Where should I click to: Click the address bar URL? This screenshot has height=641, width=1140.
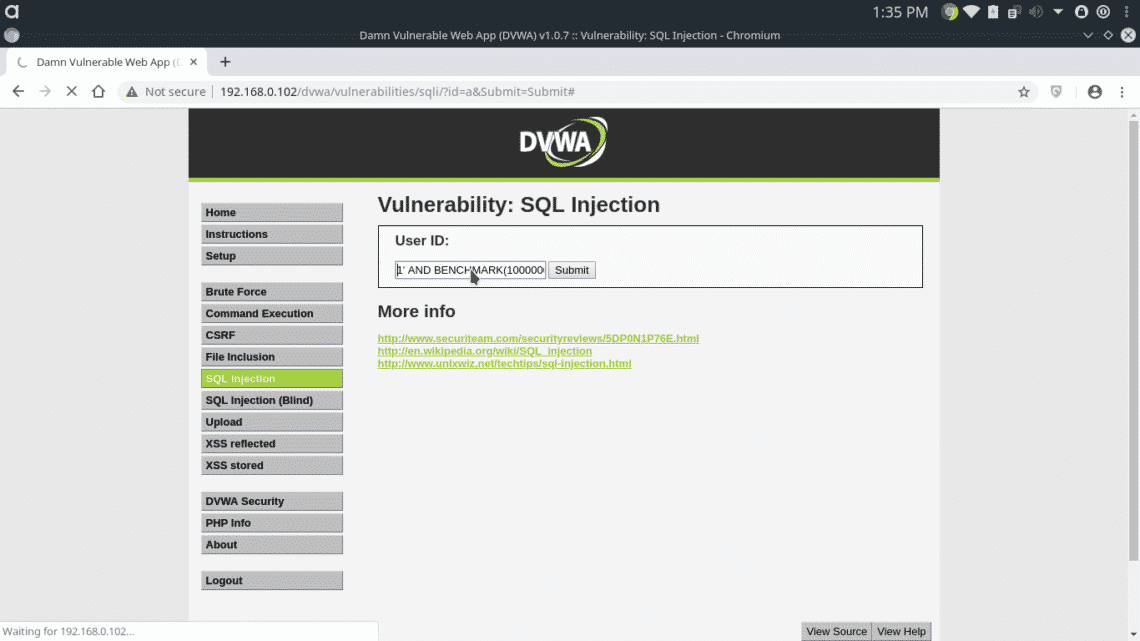[x=398, y=92]
